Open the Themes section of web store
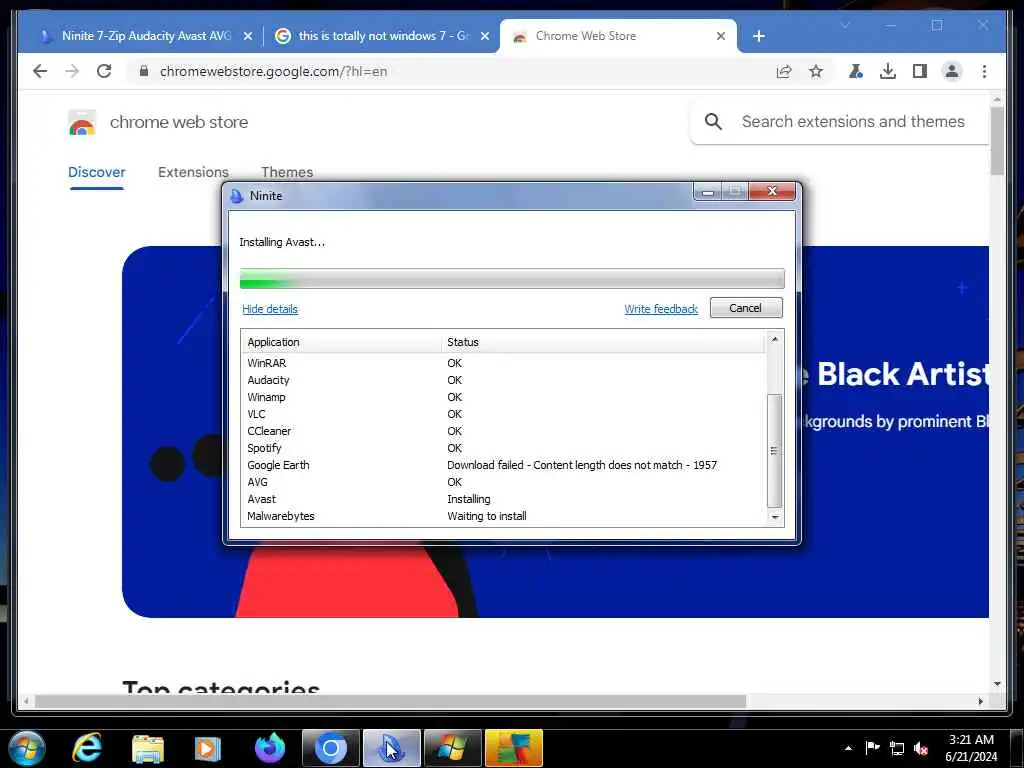The height and width of the screenshot is (768, 1024). point(287,172)
